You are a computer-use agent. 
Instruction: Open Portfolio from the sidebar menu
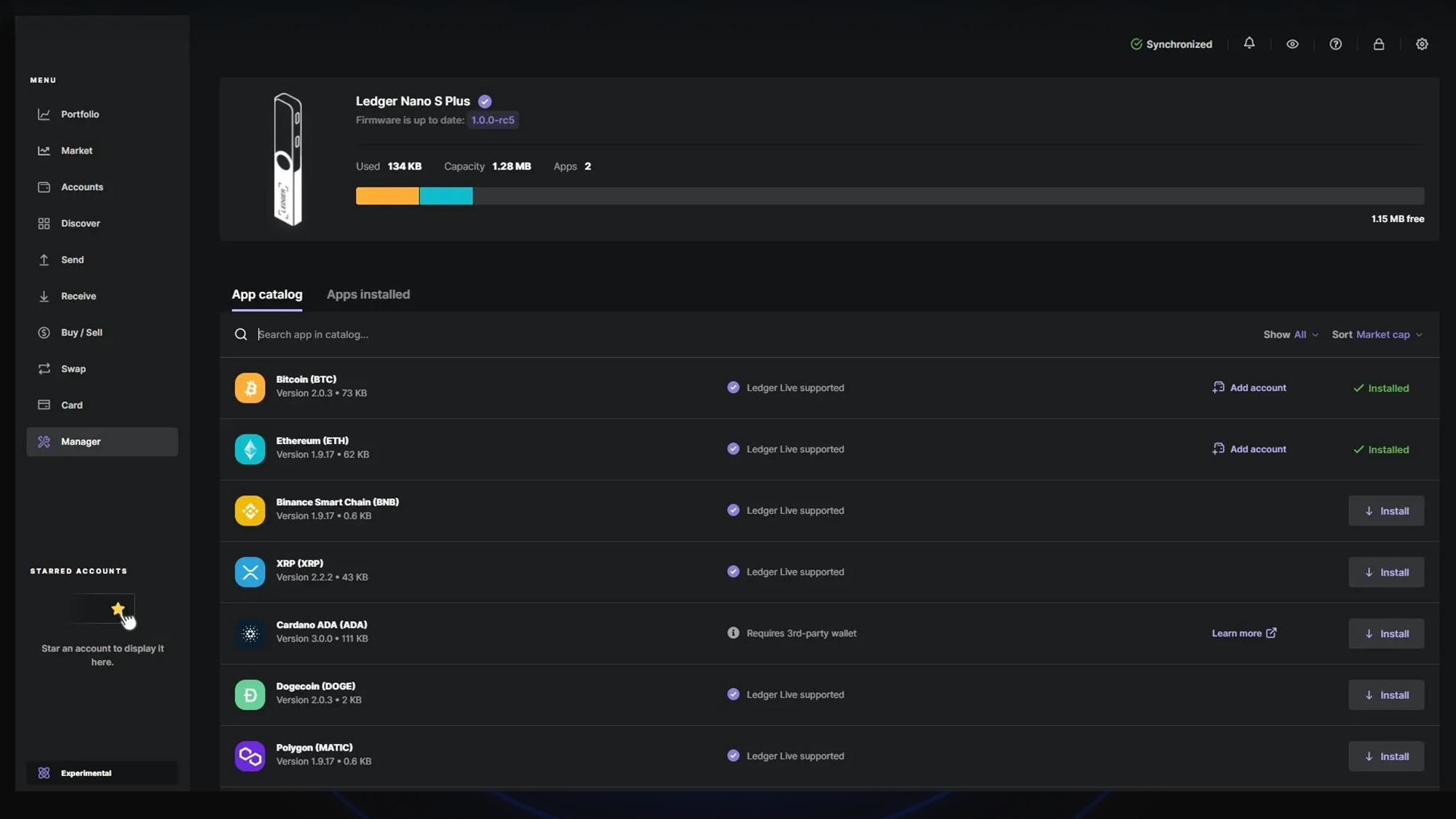click(x=79, y=114)
